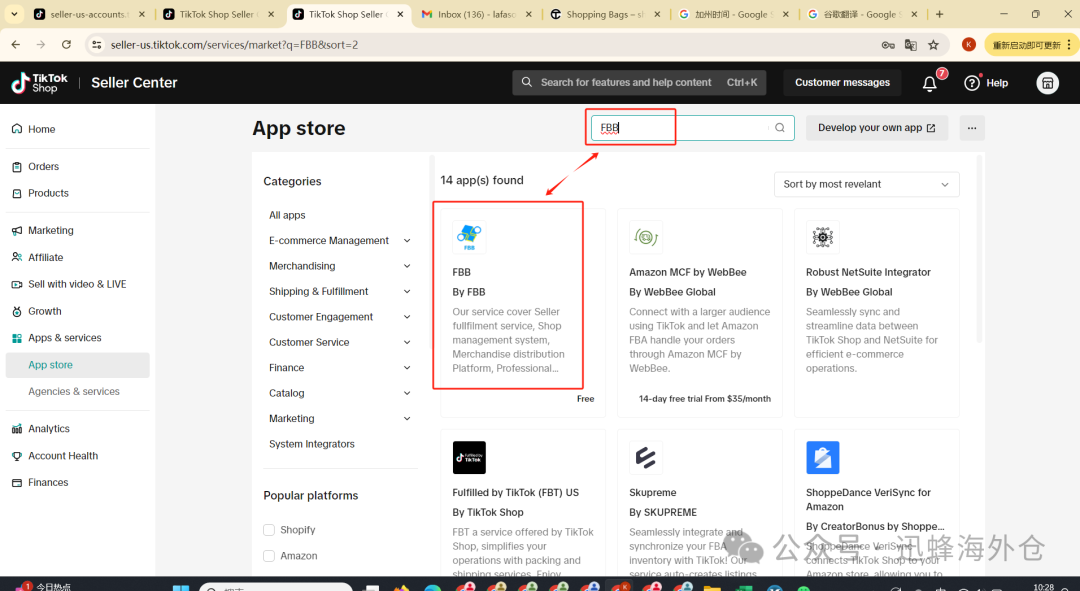Open the shop profile icon
The height and width of the screenshot is (591, 1080).
point(1047,83)
